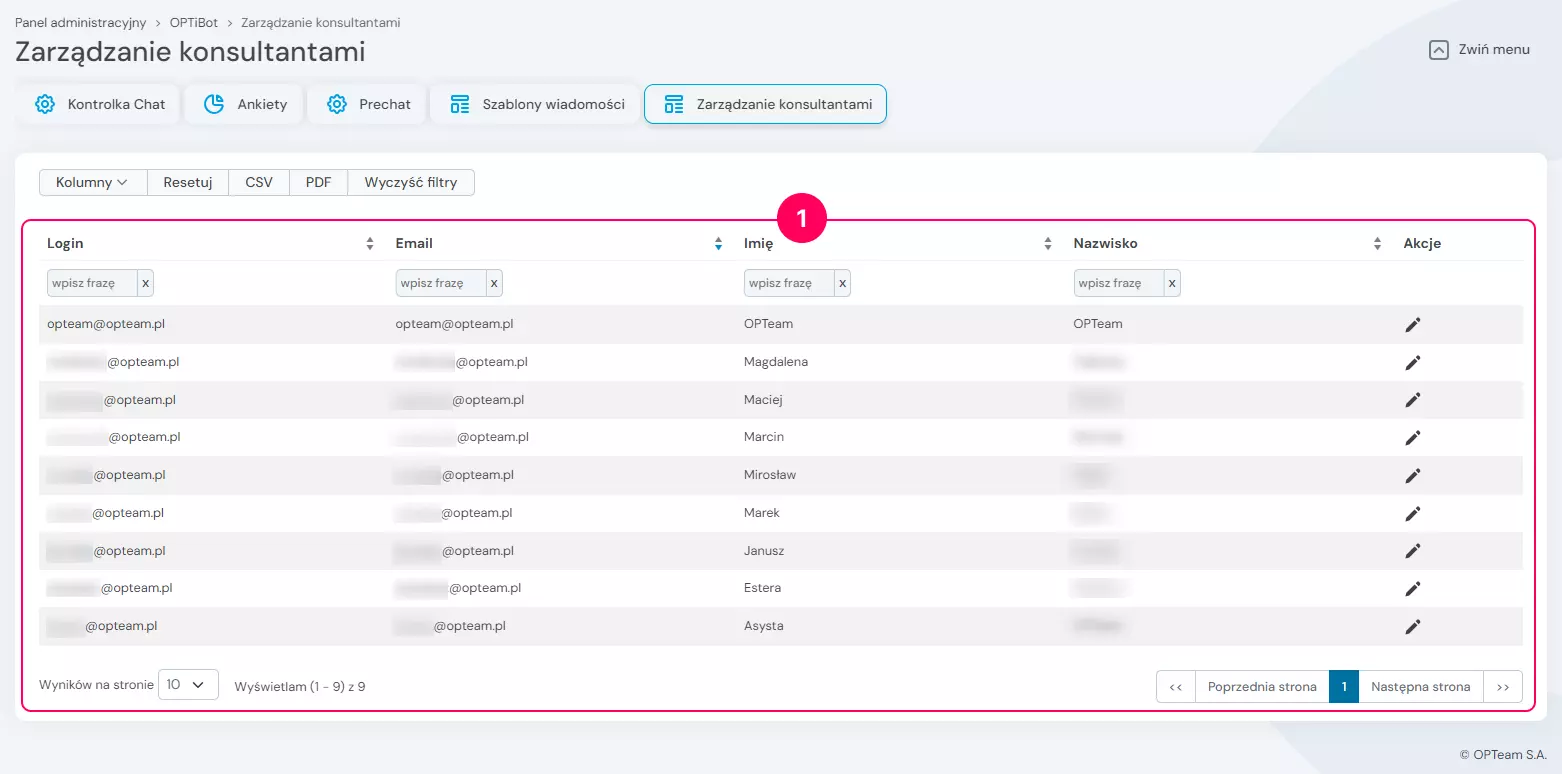The image size is (1562, 774).
Task: Sort the table by Login column arrows
Action: pos(370,243)
